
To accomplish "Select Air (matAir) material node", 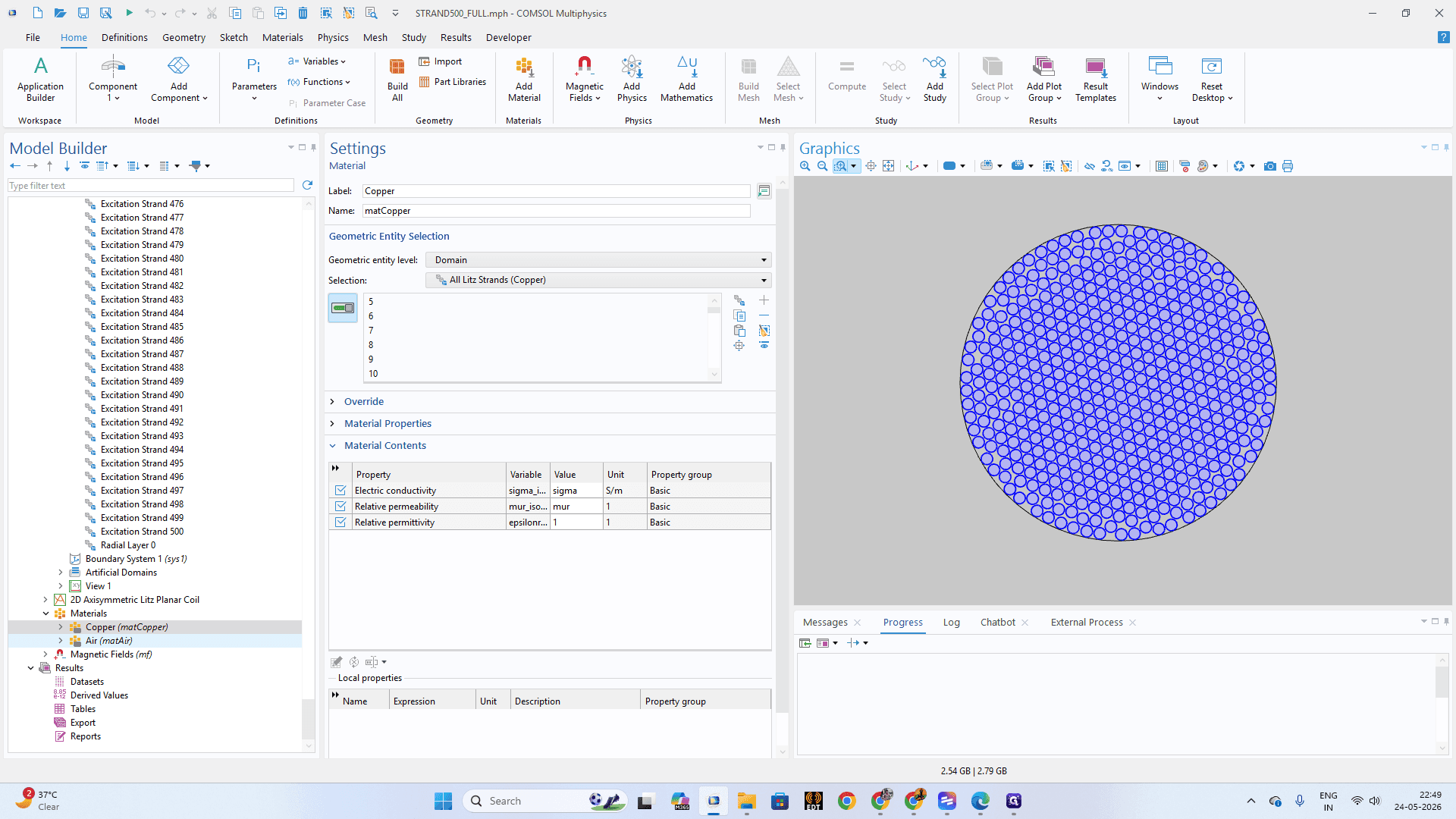I will click(x=108, y=641).
